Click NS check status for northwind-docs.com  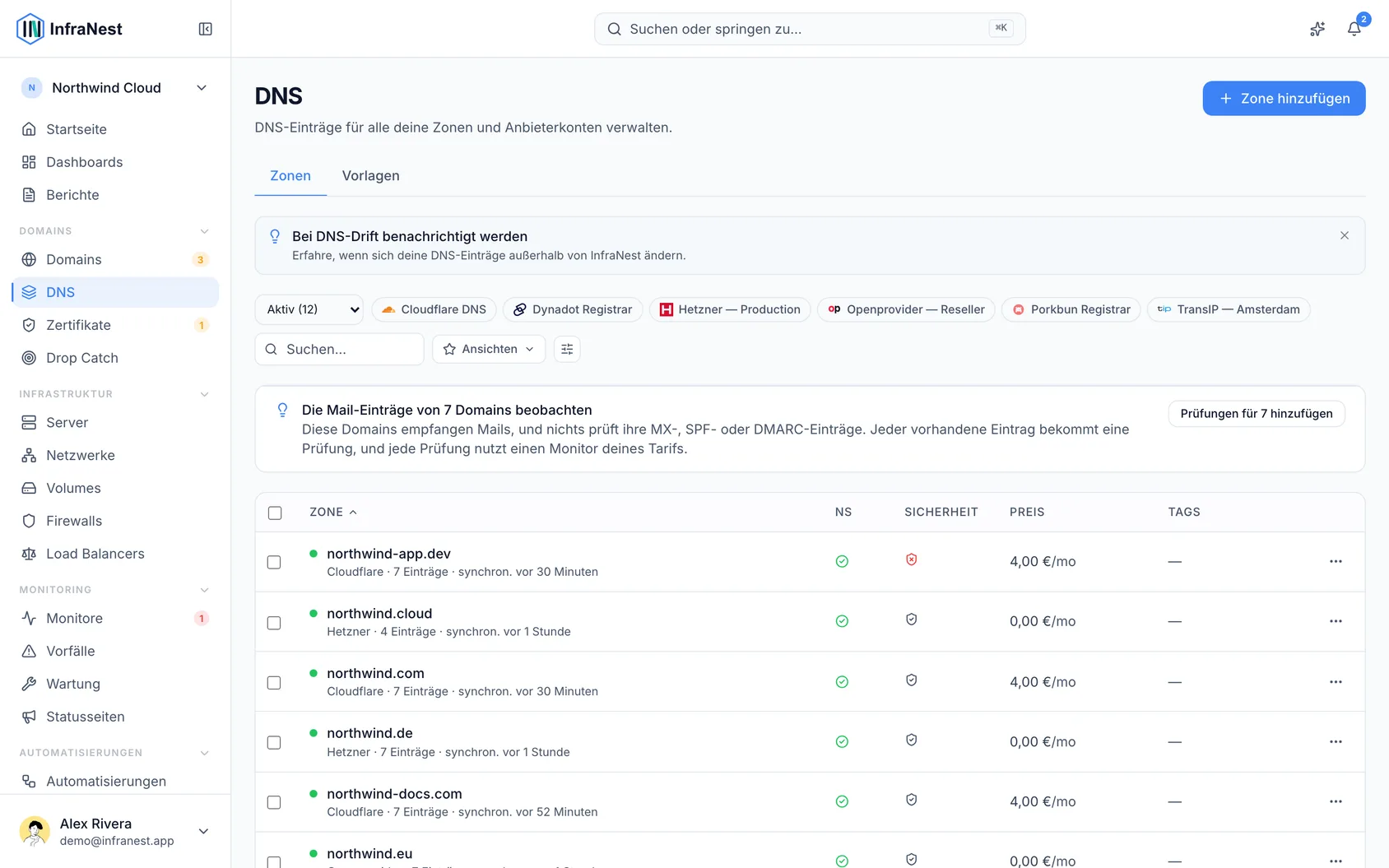842,801
